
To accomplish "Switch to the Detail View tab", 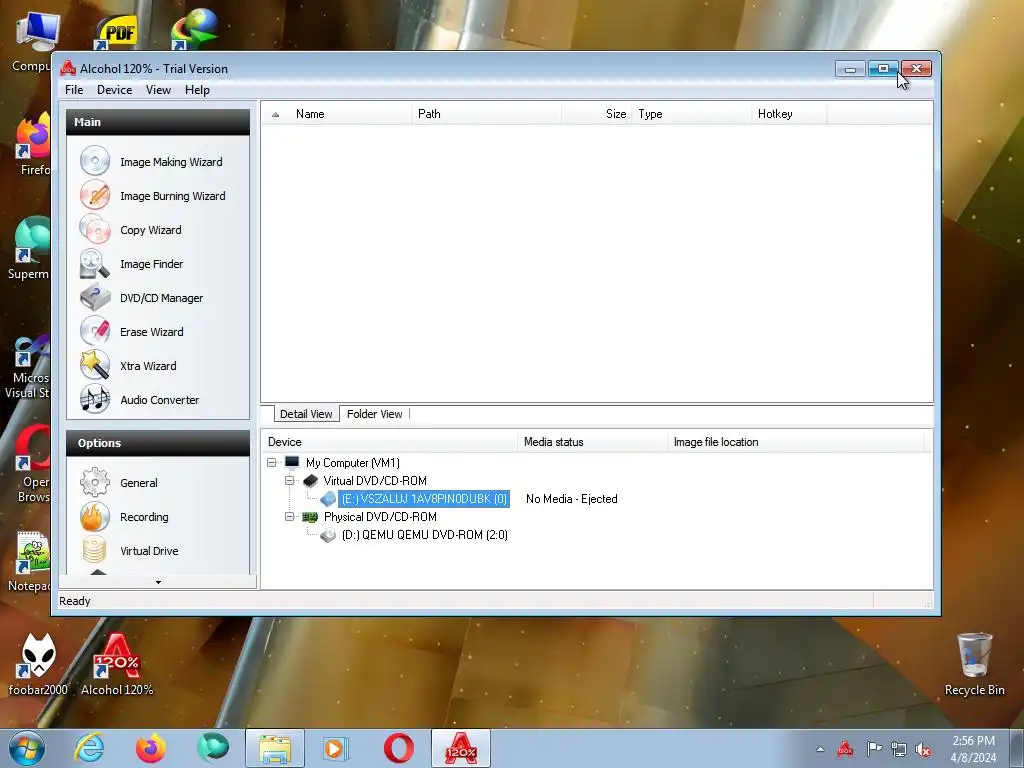I will (x=306, y=414).
